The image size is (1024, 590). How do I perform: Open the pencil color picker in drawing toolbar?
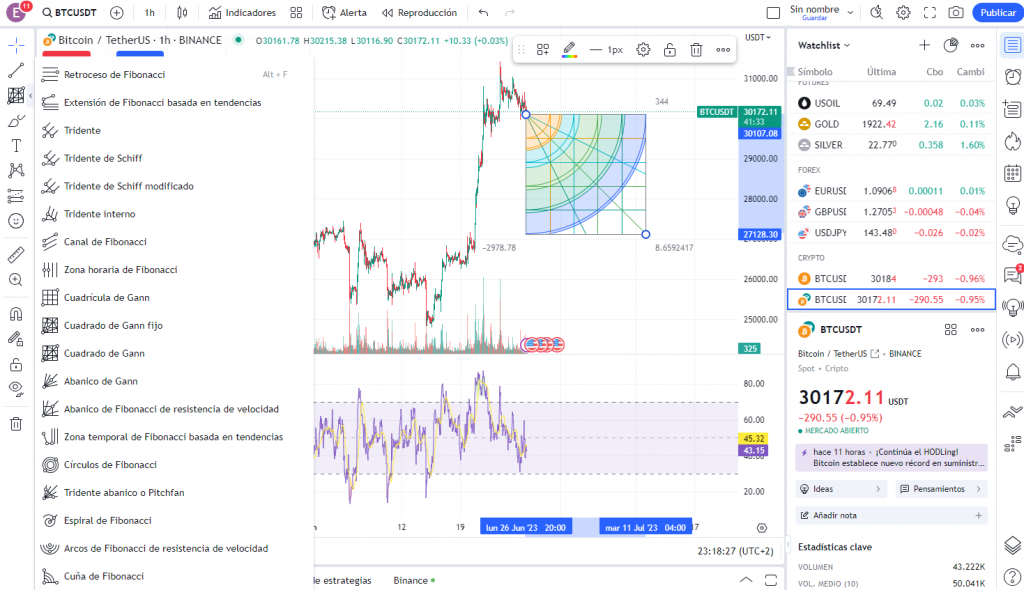click(x=568, y=48)
